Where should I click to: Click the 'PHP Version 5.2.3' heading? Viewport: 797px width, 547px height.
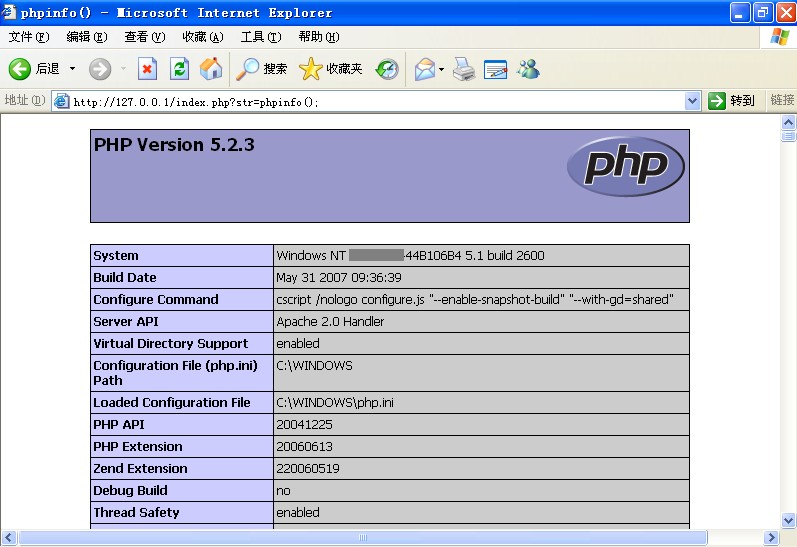(174, 145)
